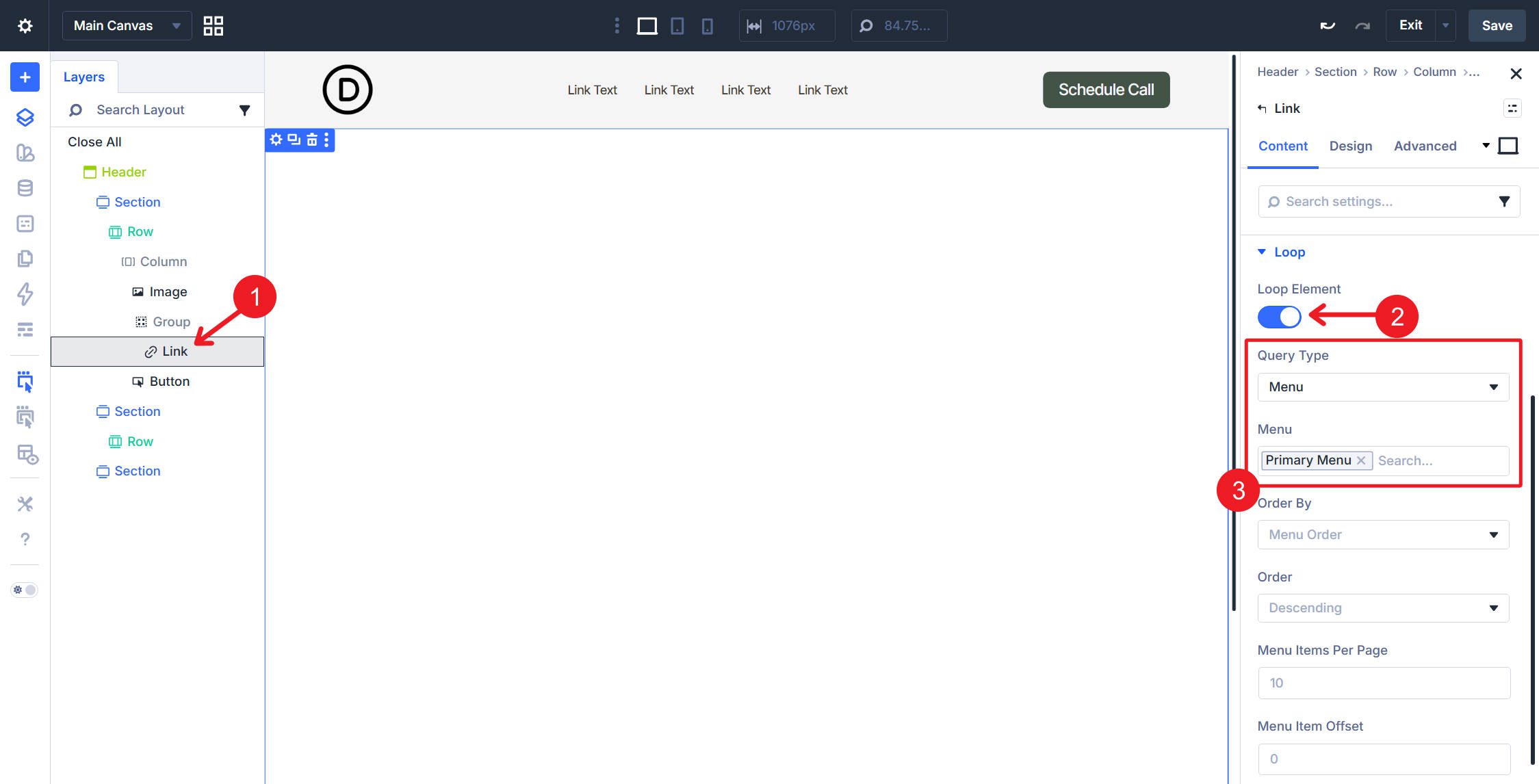Image resolution: width=1539 pixels, height=784 pixels.
Task: Click the Save button
Action: pos(1497,25)
